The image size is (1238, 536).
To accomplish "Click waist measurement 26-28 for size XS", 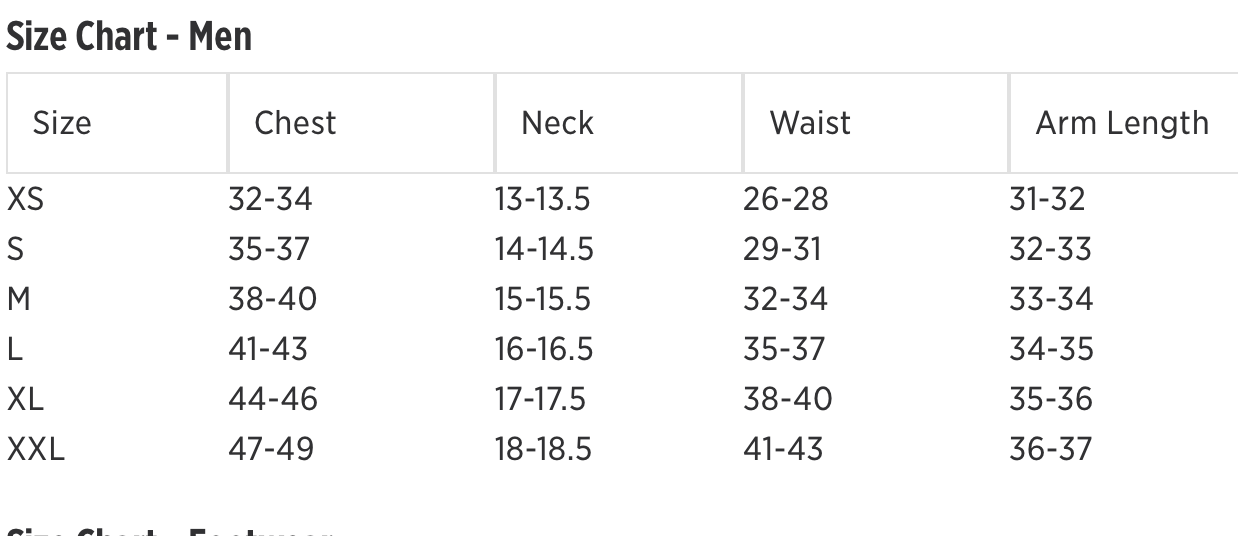I will 785,199.
